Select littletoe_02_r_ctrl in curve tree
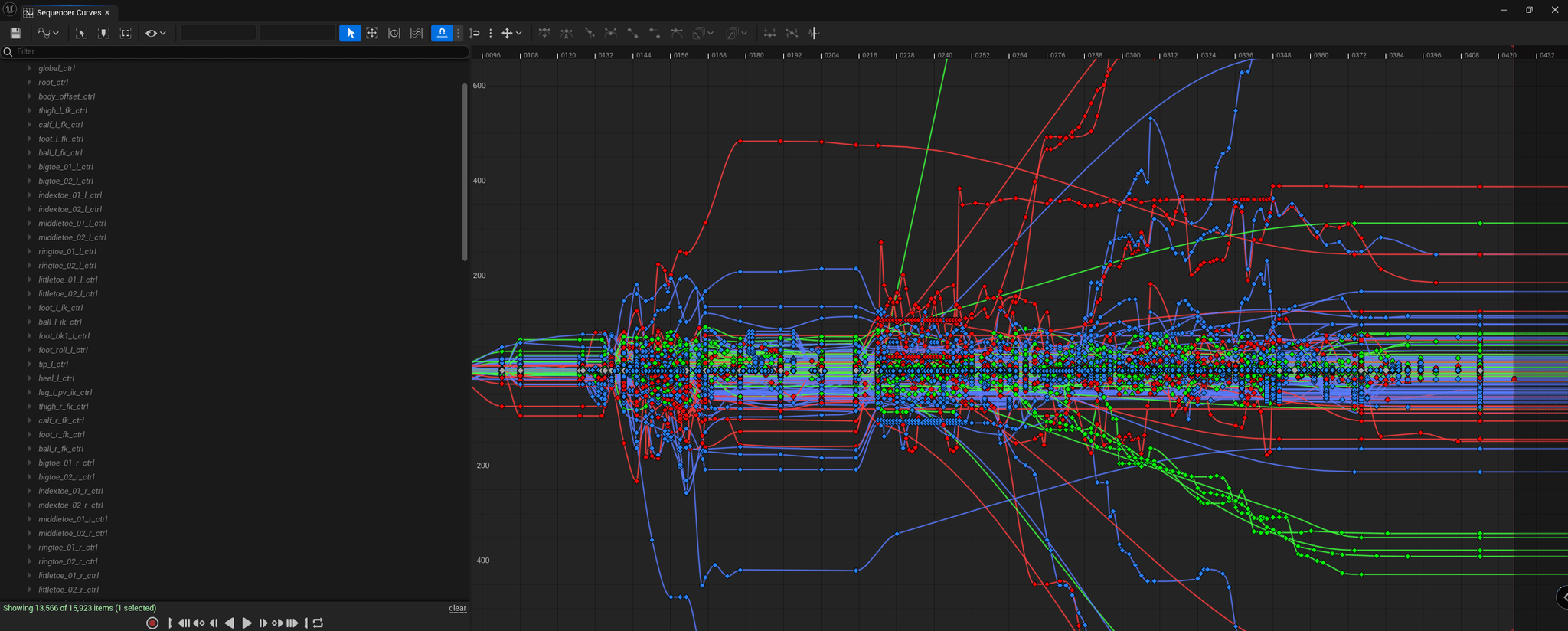This screenshot has height=631, width=1568. [69, 590]
